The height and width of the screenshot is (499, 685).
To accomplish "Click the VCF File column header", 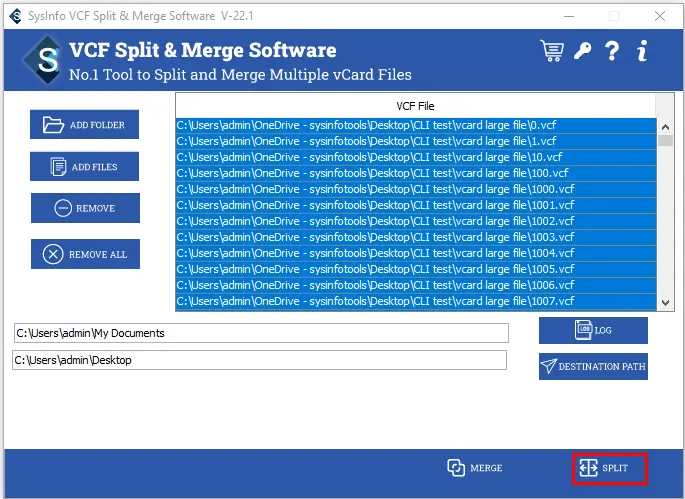I will [x=415, y=105].
